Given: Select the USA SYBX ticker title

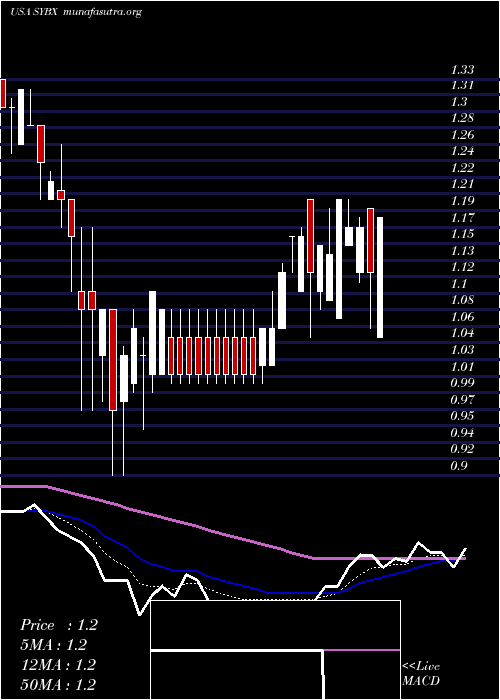Looking at the screenshot, I should [x=33, y=12].
